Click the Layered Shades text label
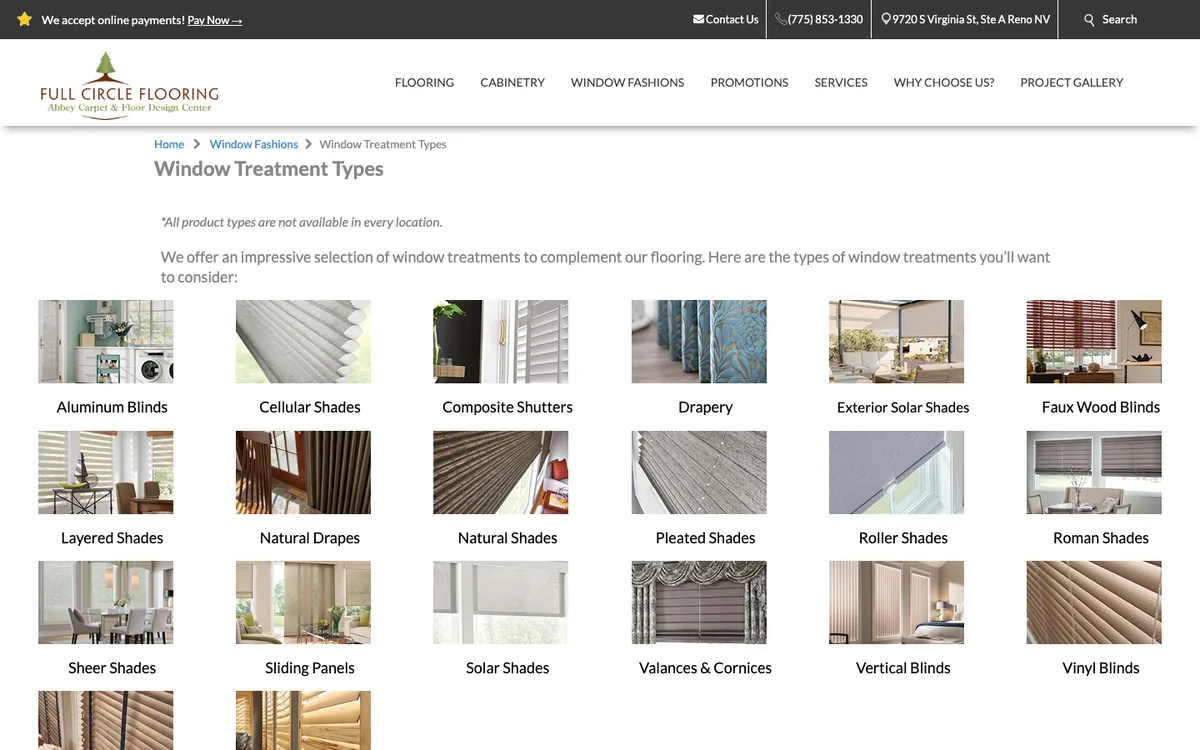The image size is (1200, 750). 112,538
